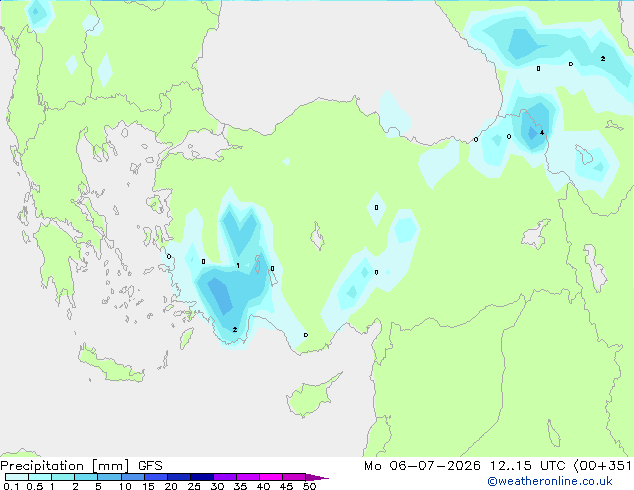The width and height of the screenshot is (634, 490).
Task: Click the 25–30 mm dark navy swatch
Action: click(x=202, y=477)
